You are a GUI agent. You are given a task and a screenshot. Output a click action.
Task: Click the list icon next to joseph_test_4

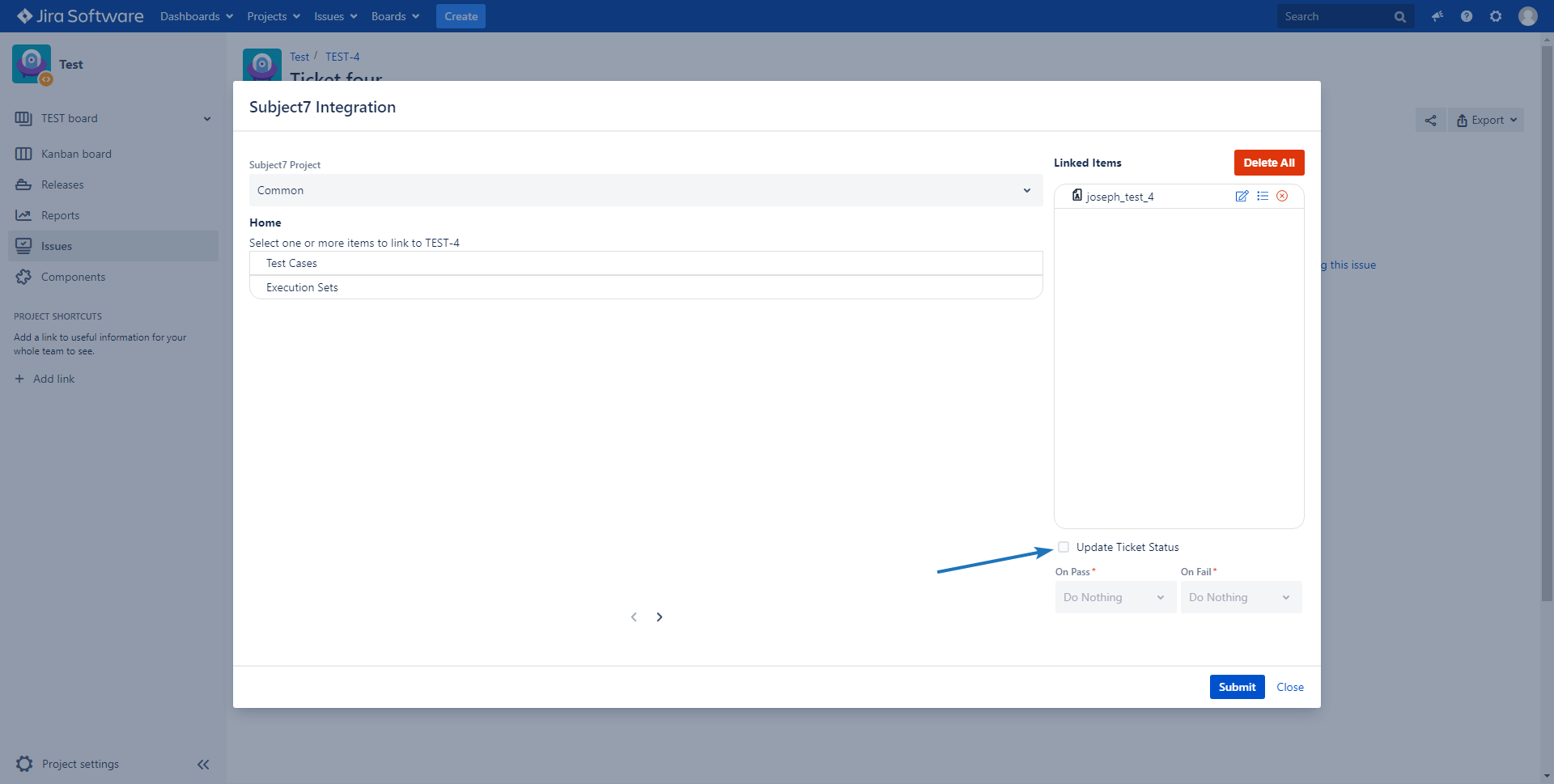click(x=1262, y=197)
